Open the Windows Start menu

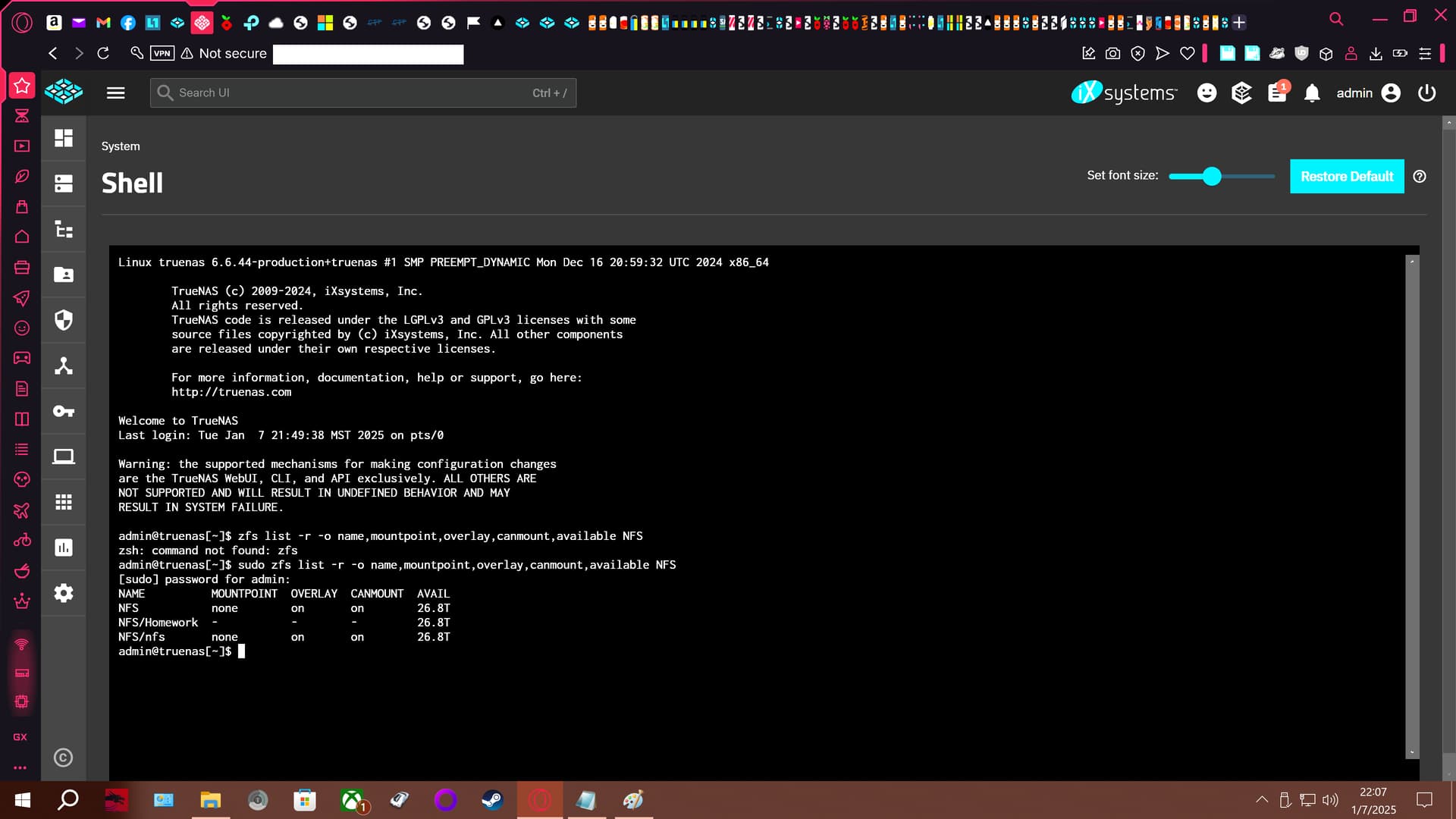point(23,800)
